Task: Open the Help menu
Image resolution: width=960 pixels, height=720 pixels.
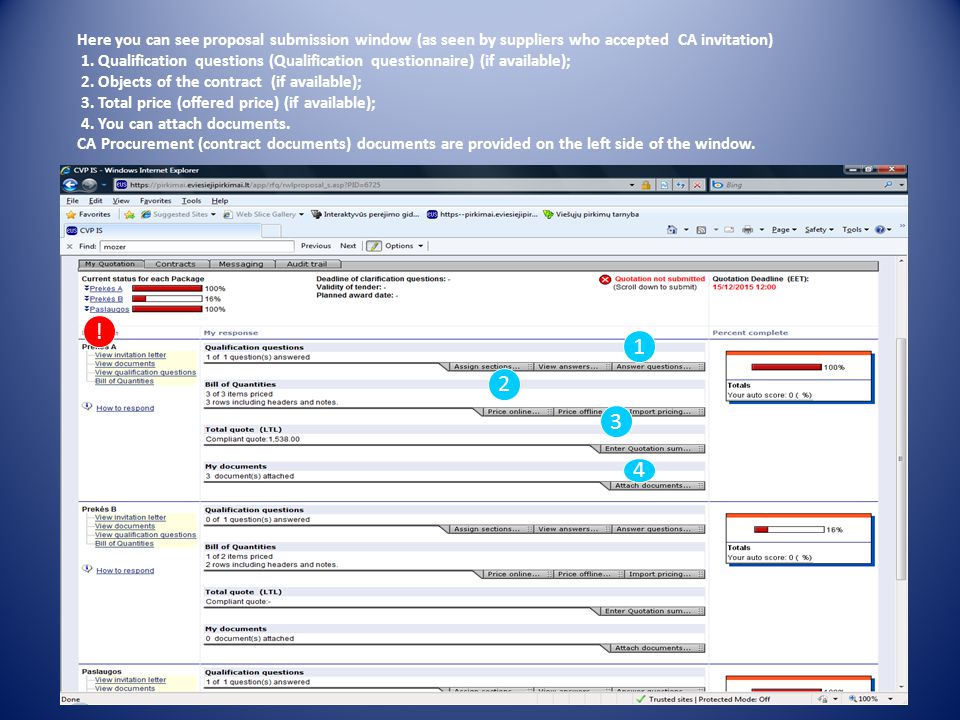Action: (220, 200)
